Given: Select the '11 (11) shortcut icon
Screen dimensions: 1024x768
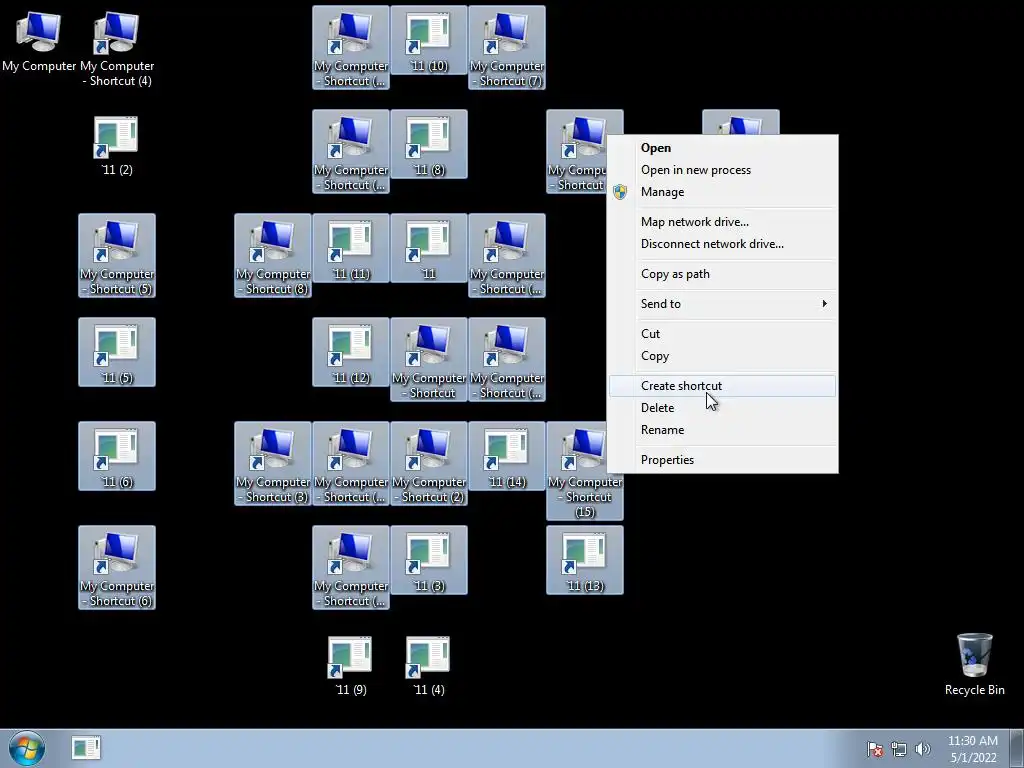Looking at the screenshot, I should [x=351, y=248].
